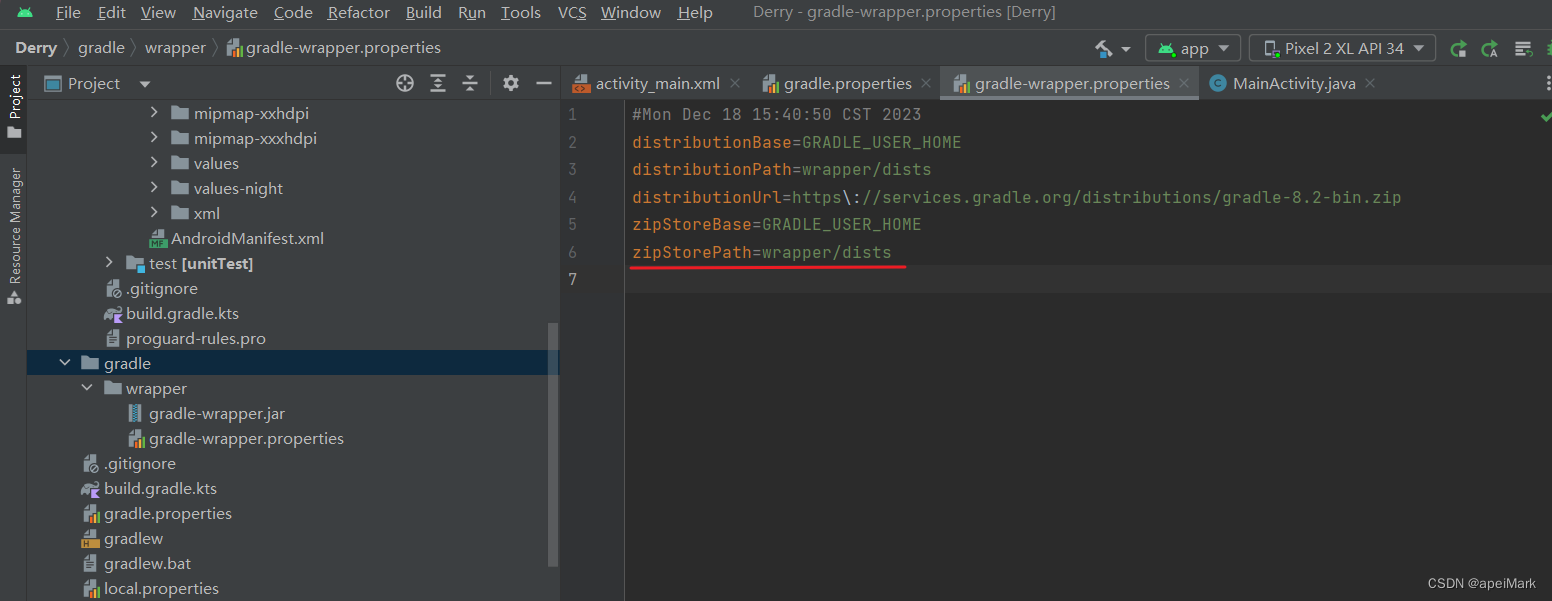The height and width of the screenshot is (601, 1552).
Task: Expand the mipmap-xxhdpi folder
Action: point(154,113)
